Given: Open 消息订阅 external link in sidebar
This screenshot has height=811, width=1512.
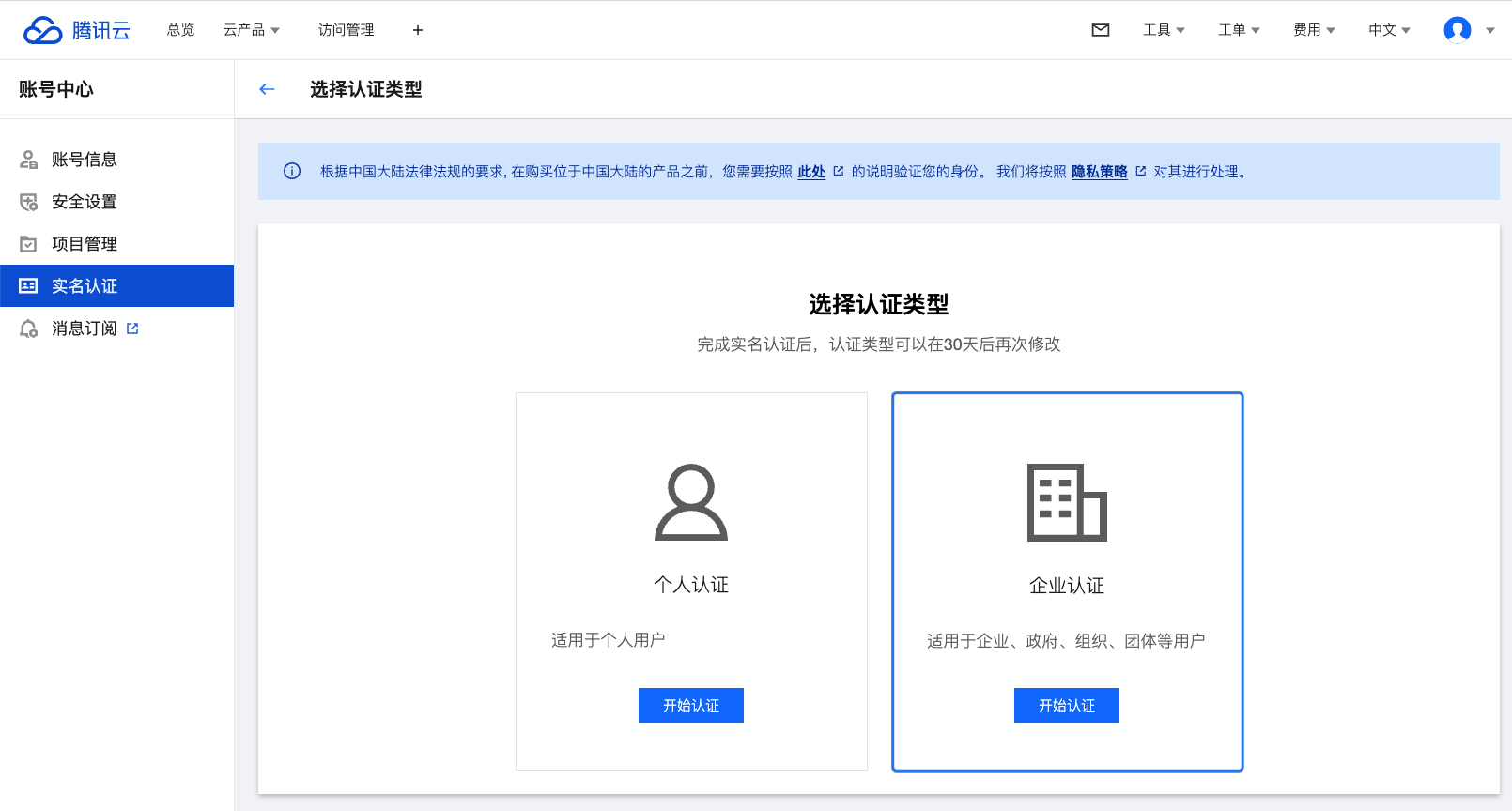Looking at the screenshot, I should (x=85, y=329).
